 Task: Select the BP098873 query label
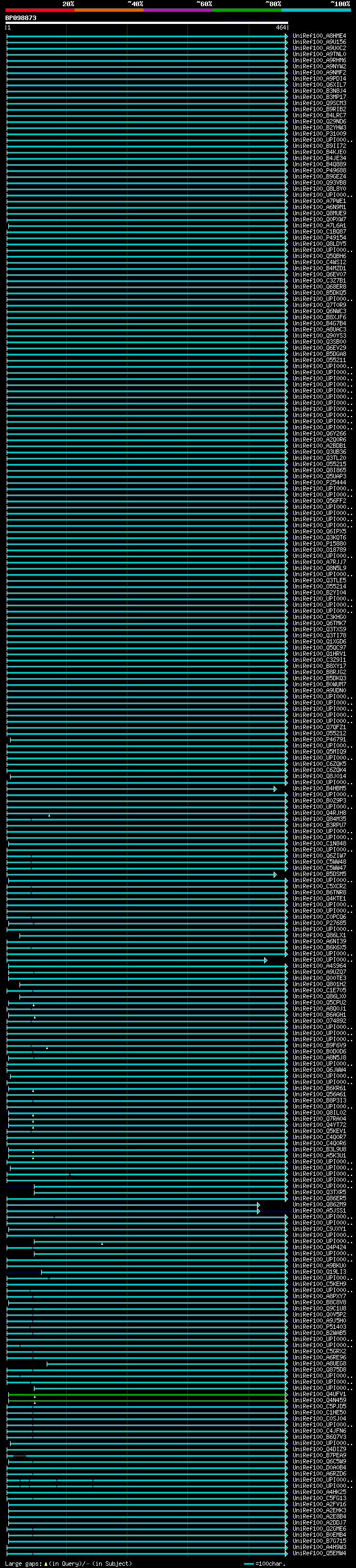tap(21, 18)
